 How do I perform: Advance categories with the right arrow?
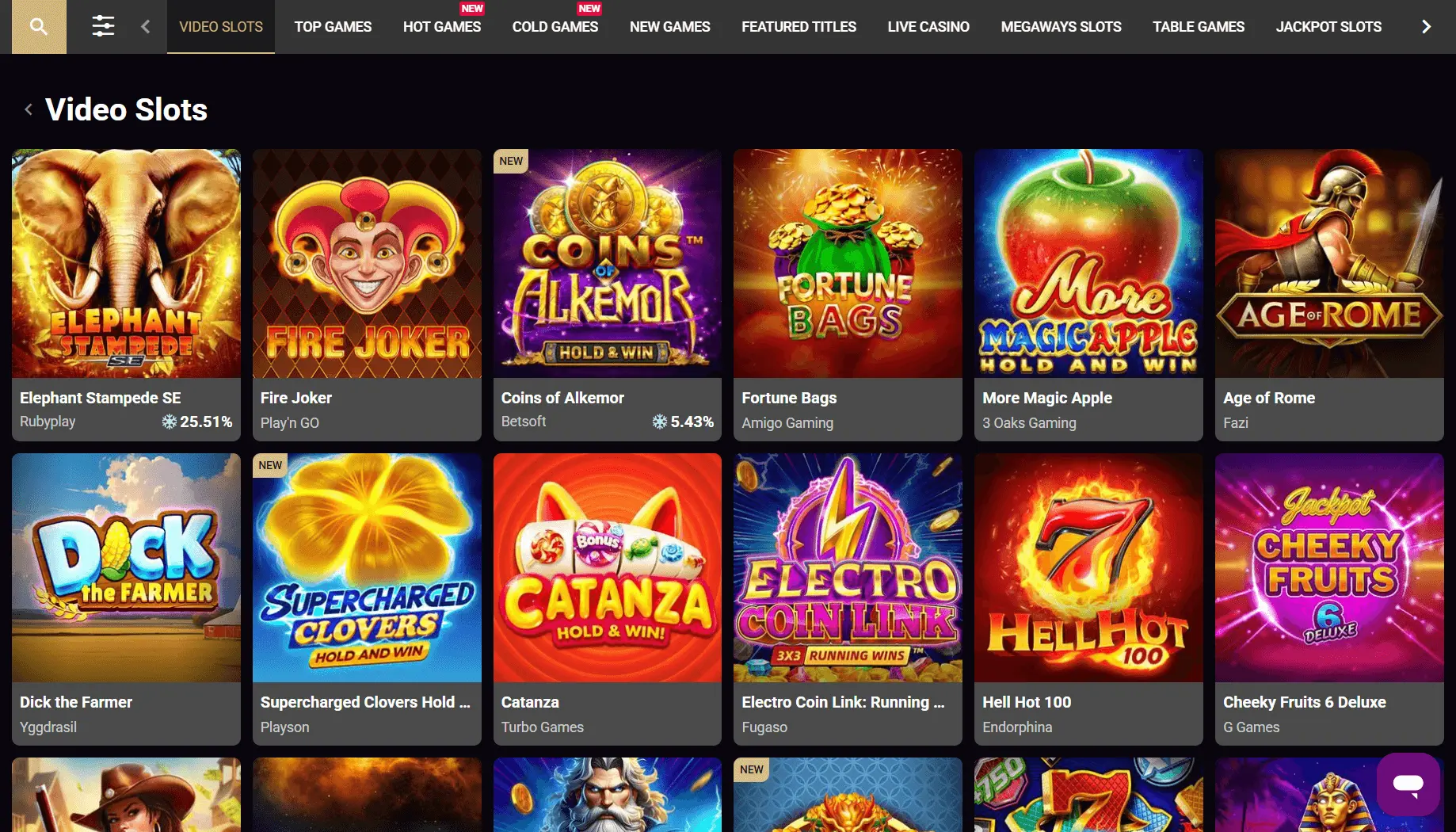point(1426,27)
